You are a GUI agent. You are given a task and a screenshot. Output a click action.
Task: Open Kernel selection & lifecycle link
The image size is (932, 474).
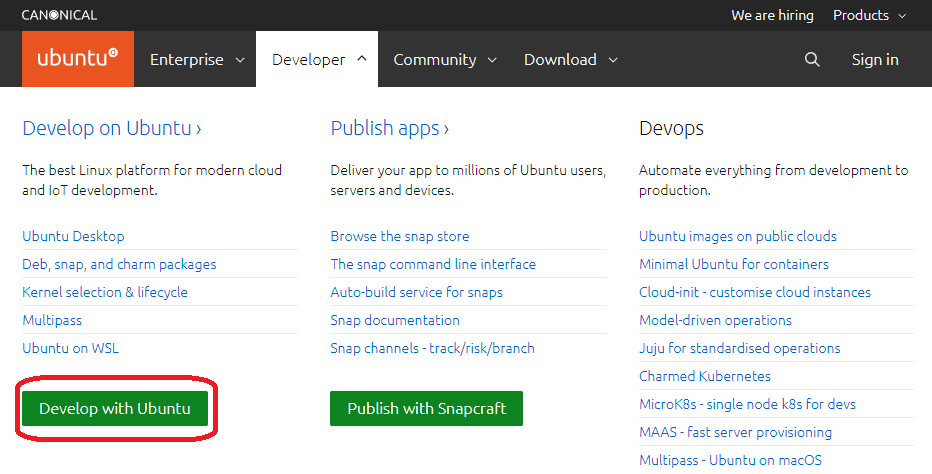(x=105, y=292)
